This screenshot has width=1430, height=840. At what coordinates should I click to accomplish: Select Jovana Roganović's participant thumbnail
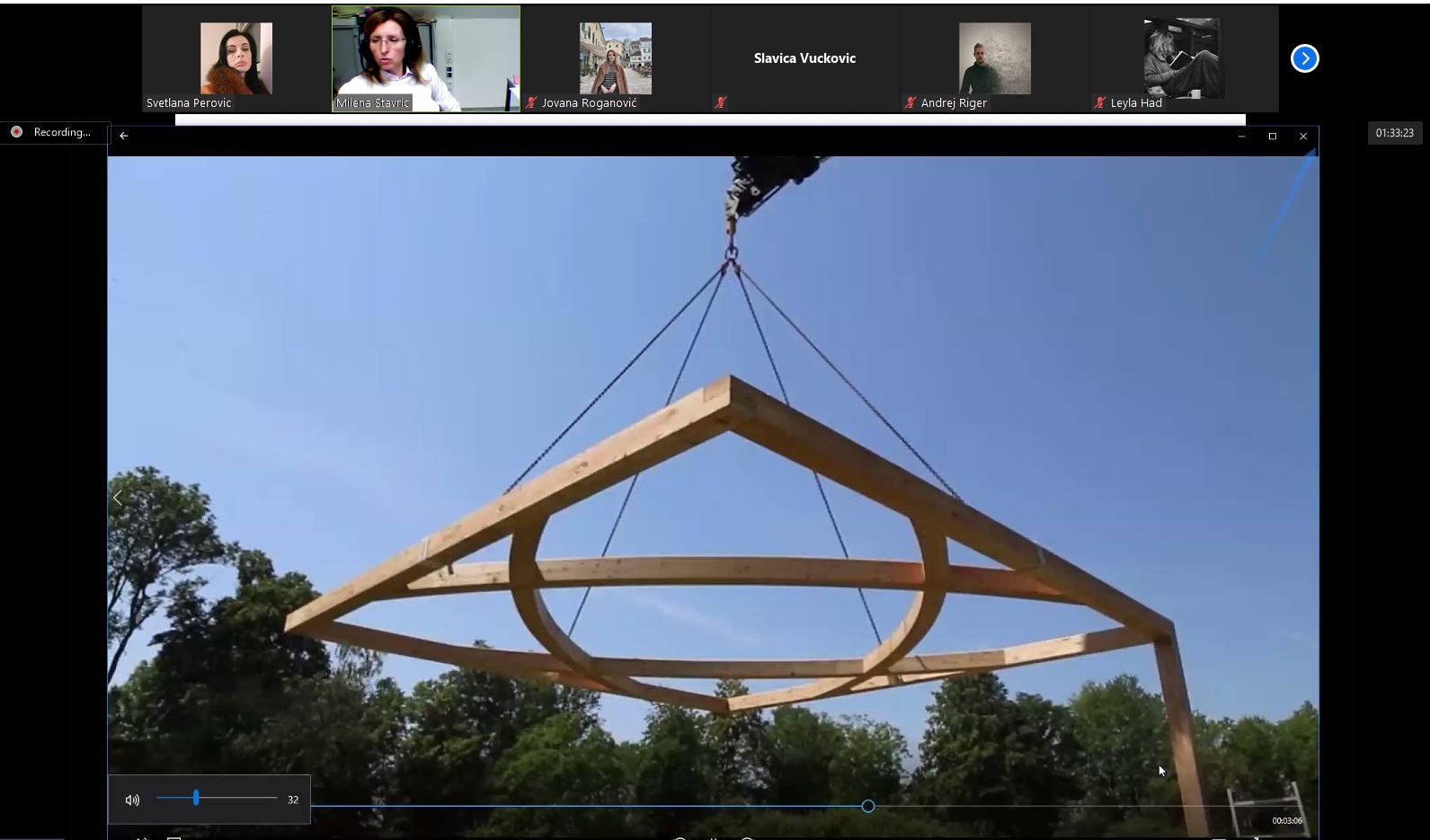(616, 58)
